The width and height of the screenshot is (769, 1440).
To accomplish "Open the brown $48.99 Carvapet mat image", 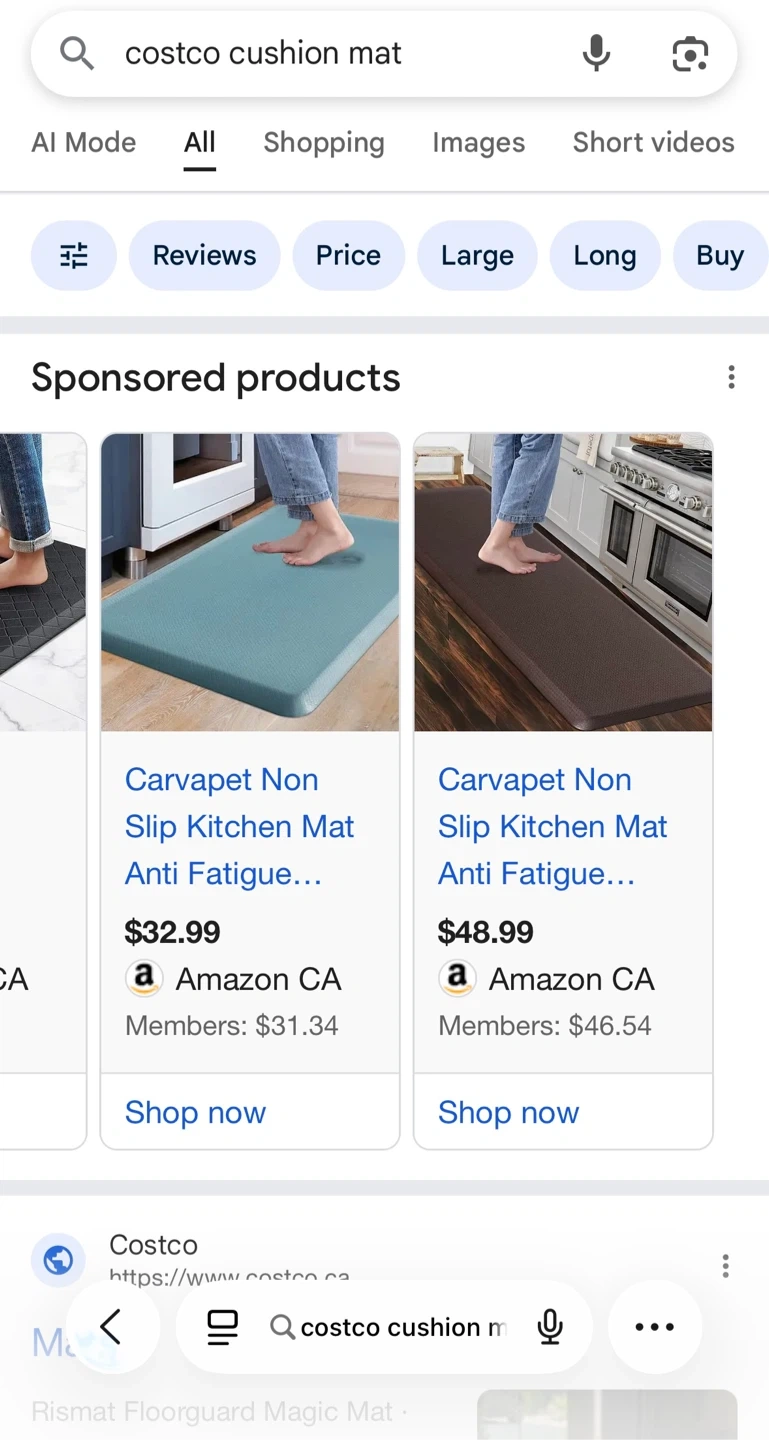I will pyautogui.click(x=563, y=582).
